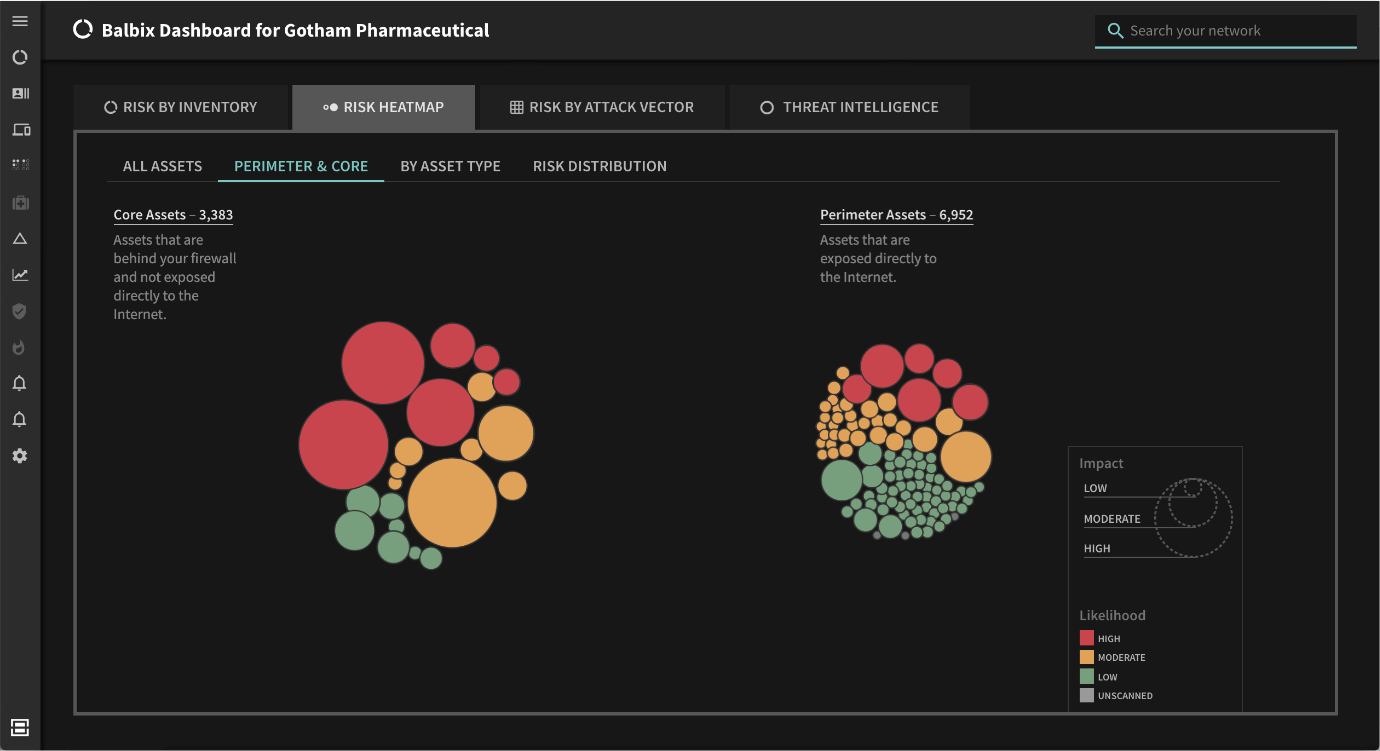Click the gray UNSCANNED likelihood swatch
This screenshot has height=751, width=1380.
(1087, 695)
